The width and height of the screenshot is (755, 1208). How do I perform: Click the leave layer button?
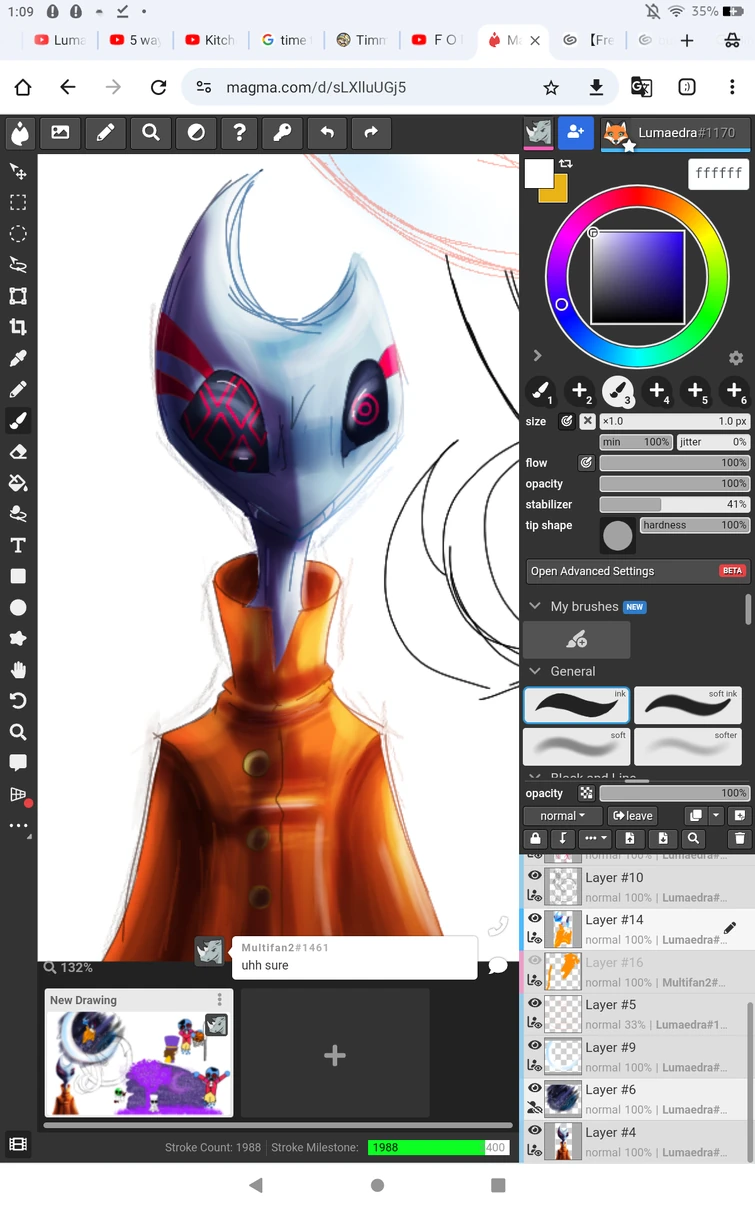tap(632, 816)
